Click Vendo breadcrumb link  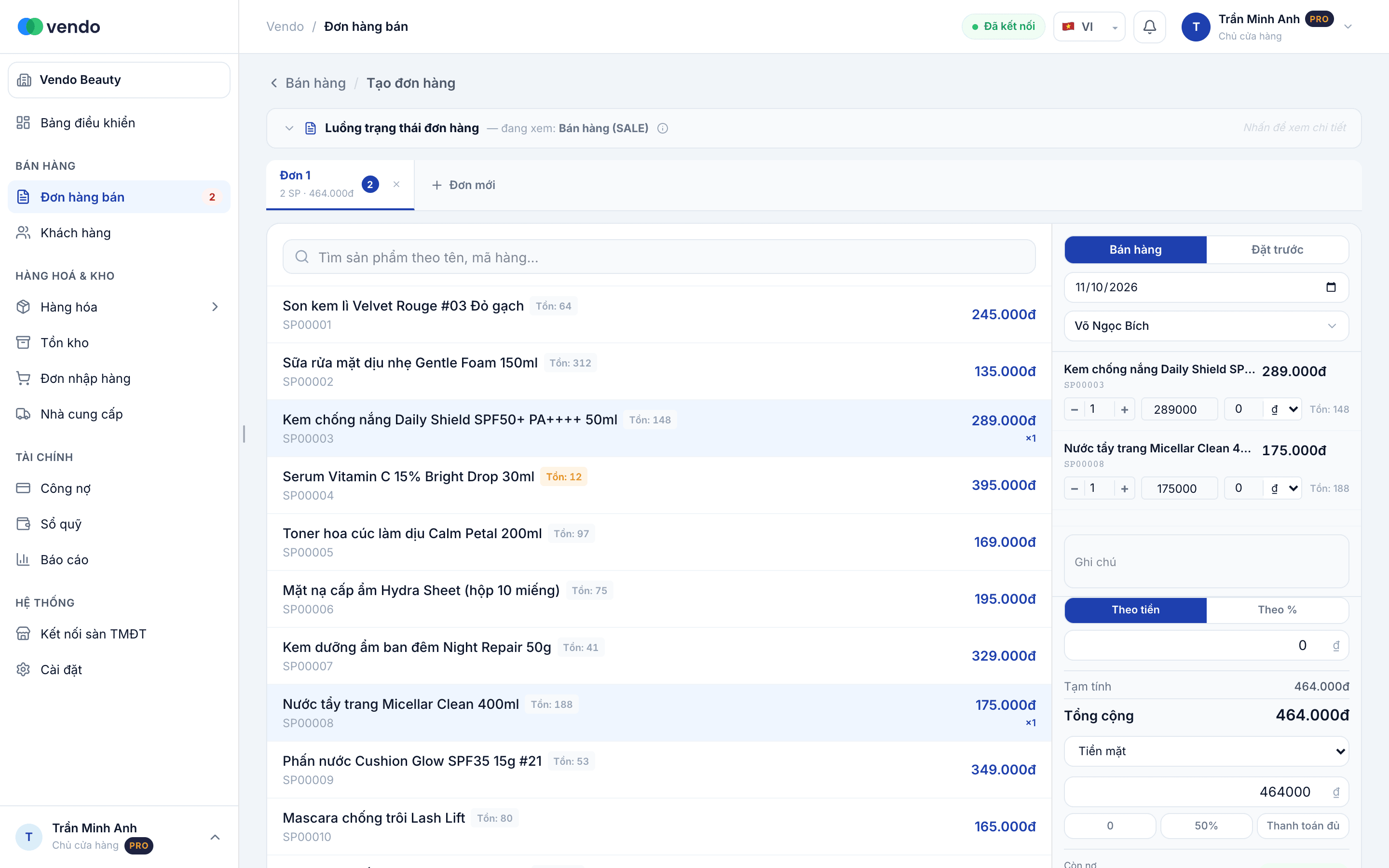click(x=285, y=27)
